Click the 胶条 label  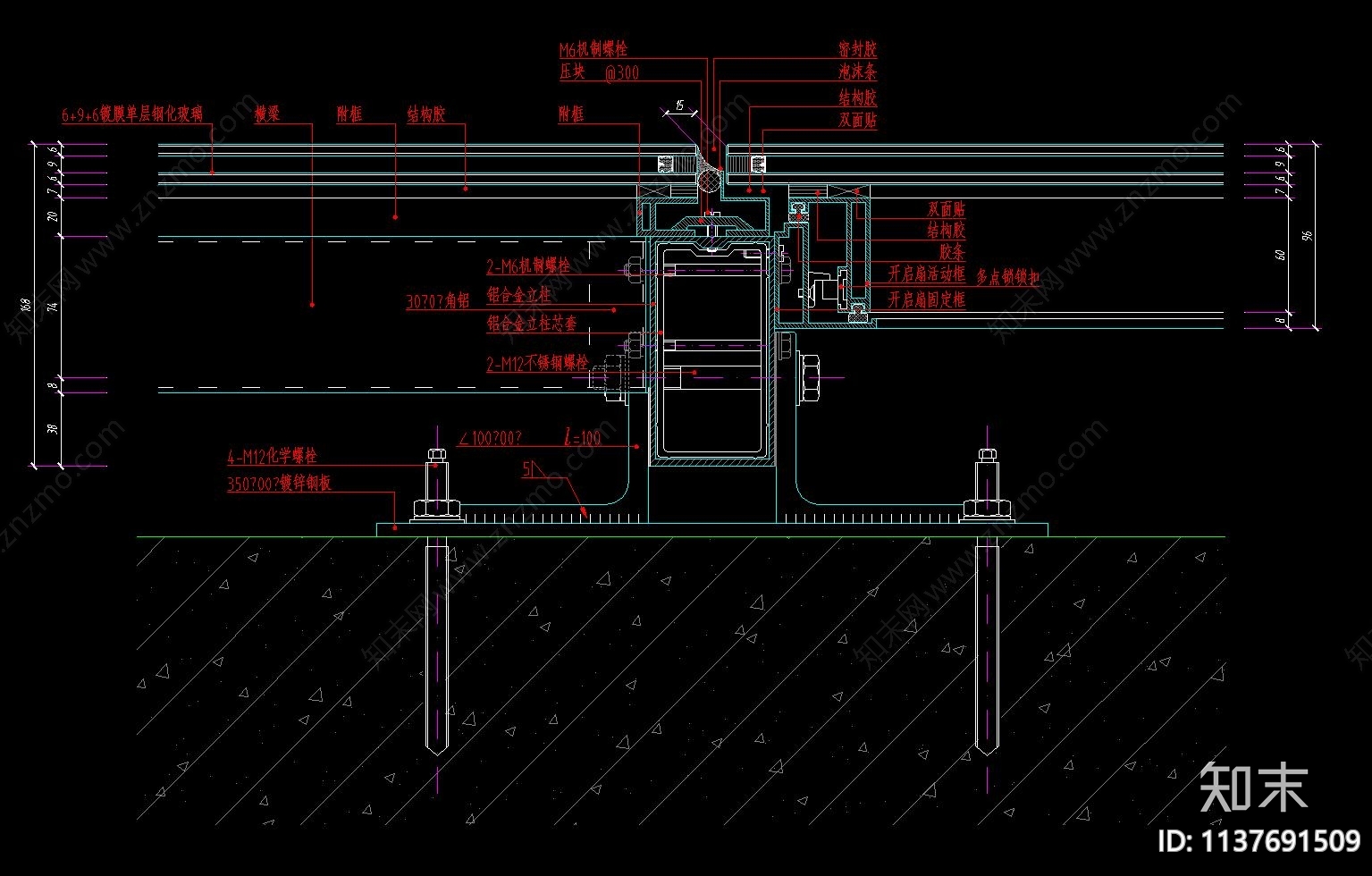953,253
